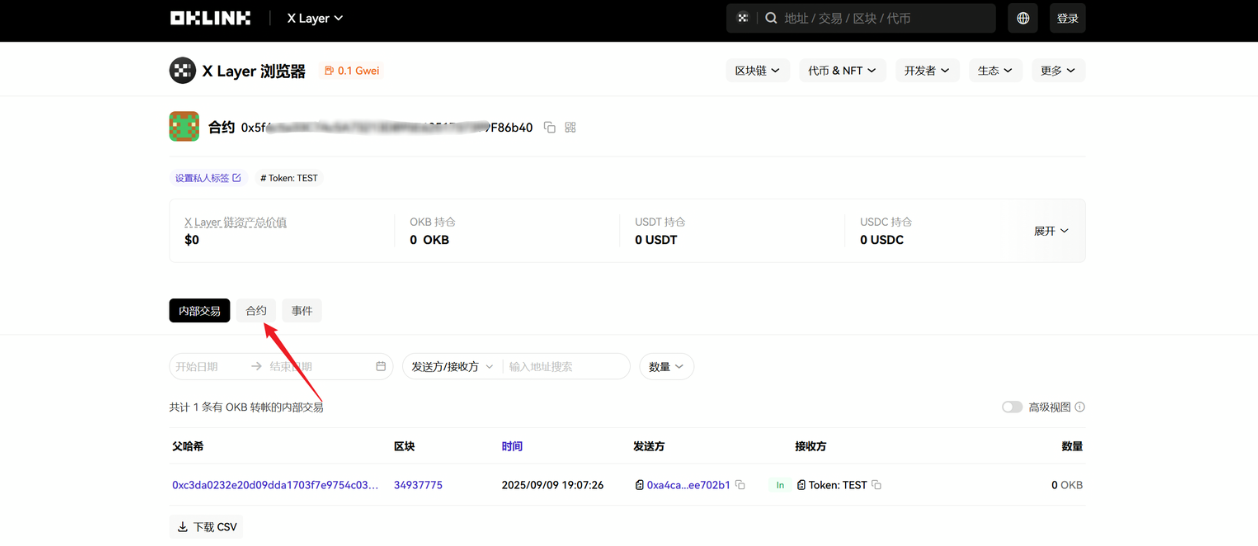Open the 区块链 menu
This screenshot has width=1258, height=546.
point(757,70)
